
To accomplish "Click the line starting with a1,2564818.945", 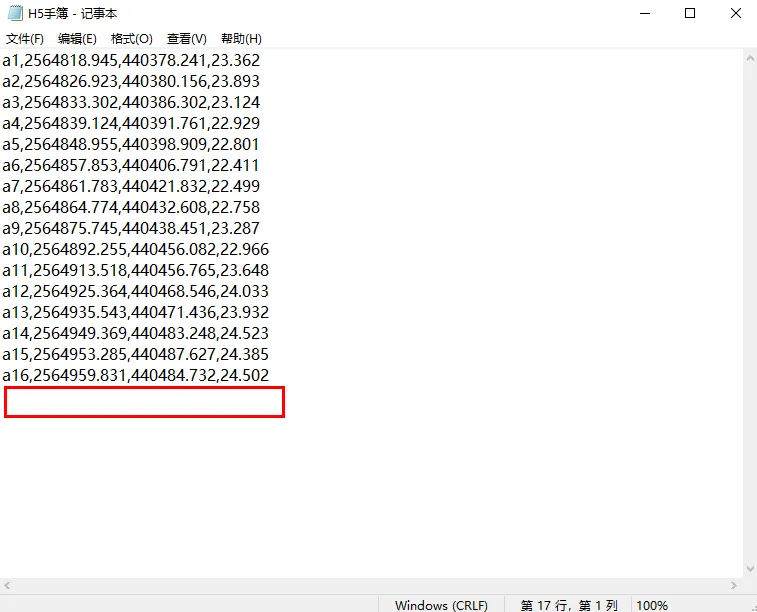I will point(131,60).
